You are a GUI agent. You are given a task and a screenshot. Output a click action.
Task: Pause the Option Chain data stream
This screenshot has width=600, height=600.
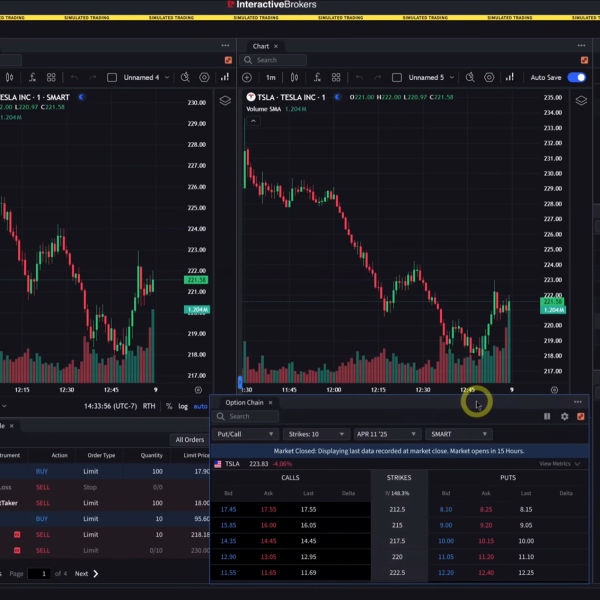547,417
